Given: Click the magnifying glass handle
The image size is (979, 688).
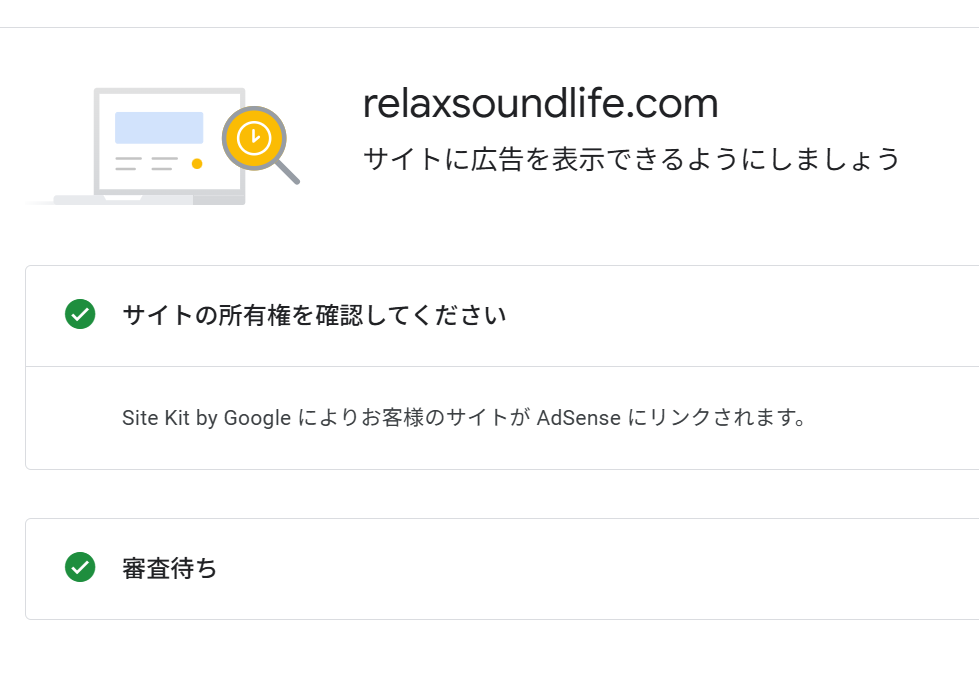Looking at the screenshot, I should 287,171.
